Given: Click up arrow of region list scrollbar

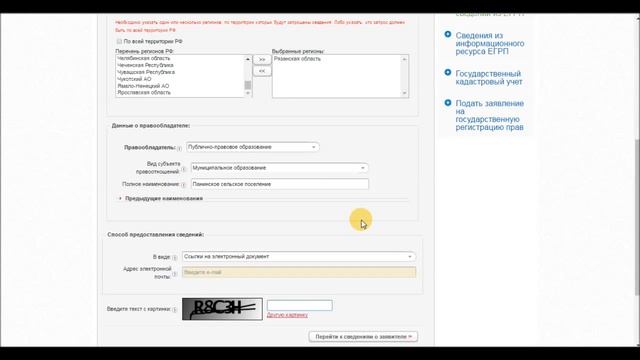Looking at the screenshot, I should coord(248,59).
